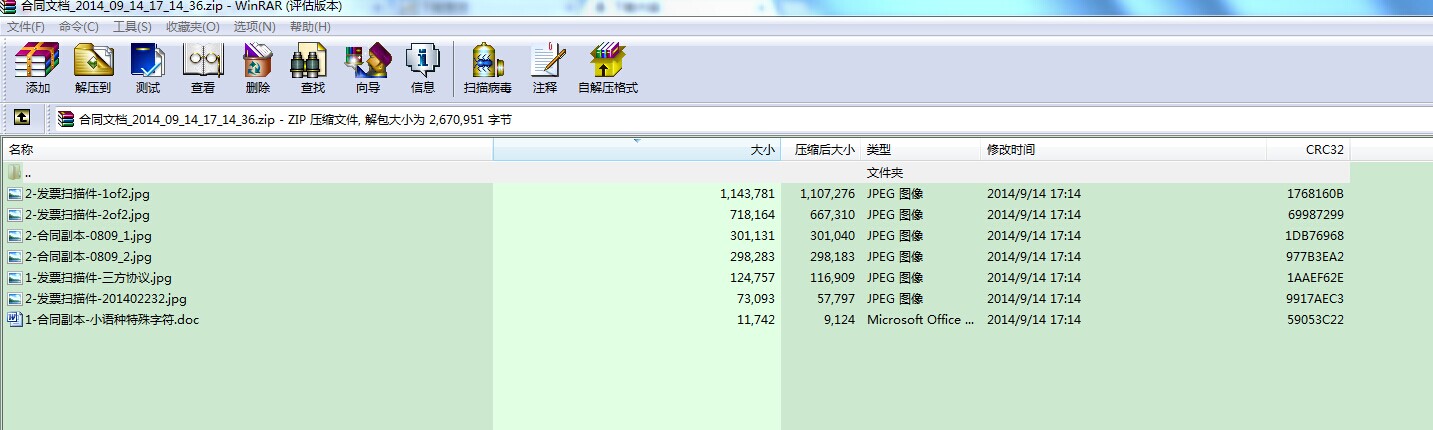Sort by the 大小 column header

(637, 150)
